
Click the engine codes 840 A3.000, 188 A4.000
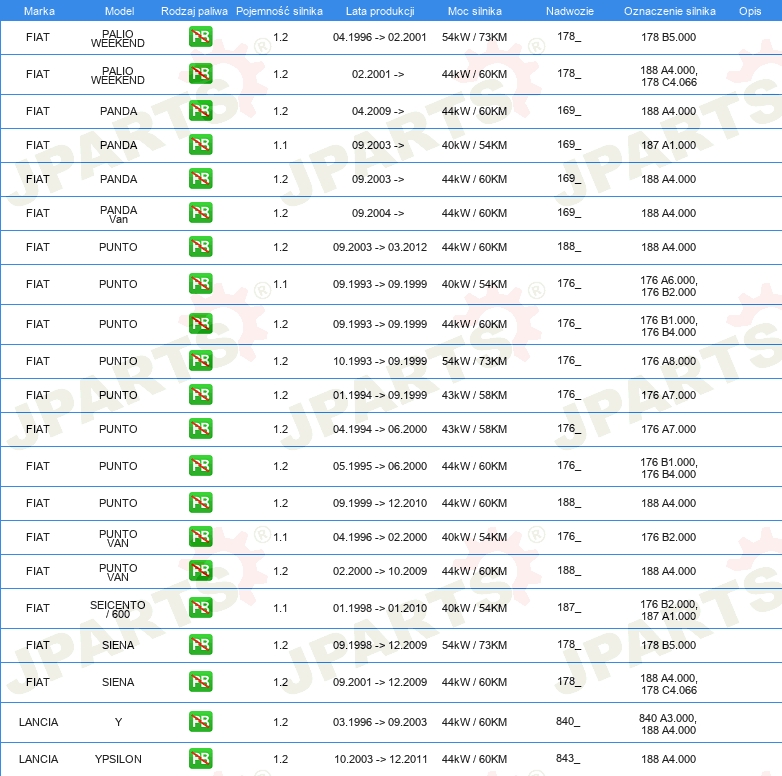click(668, 724)
